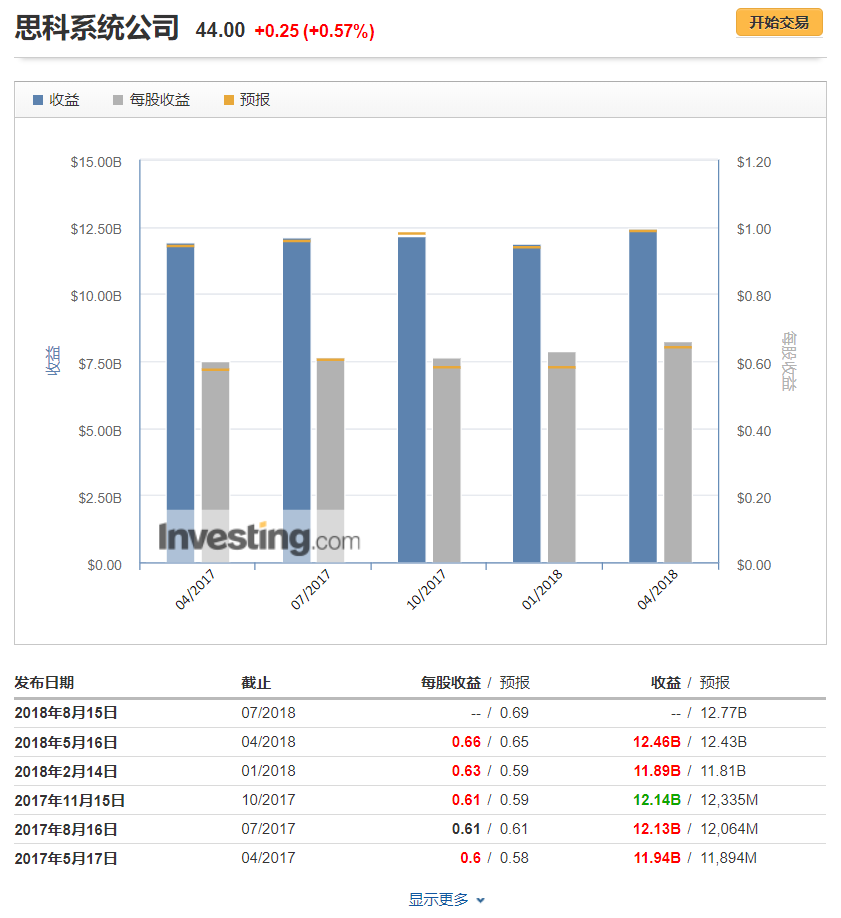Open the 显示更多 link
The width and height of the screenshot is (841, 918).
click(438, 899)
